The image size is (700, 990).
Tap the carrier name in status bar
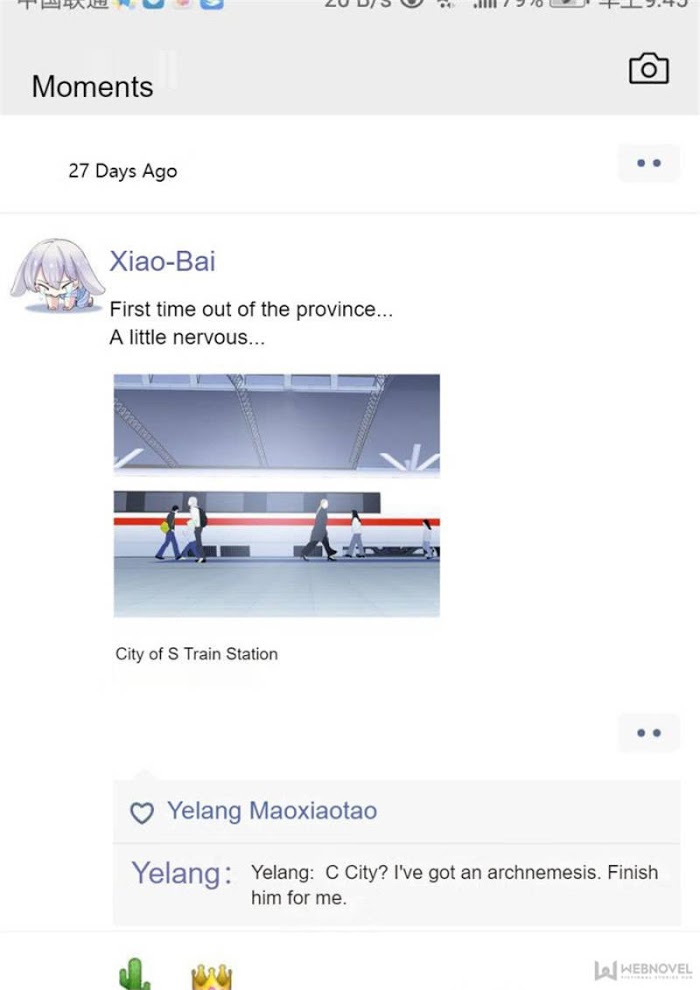tap(62, 3)
